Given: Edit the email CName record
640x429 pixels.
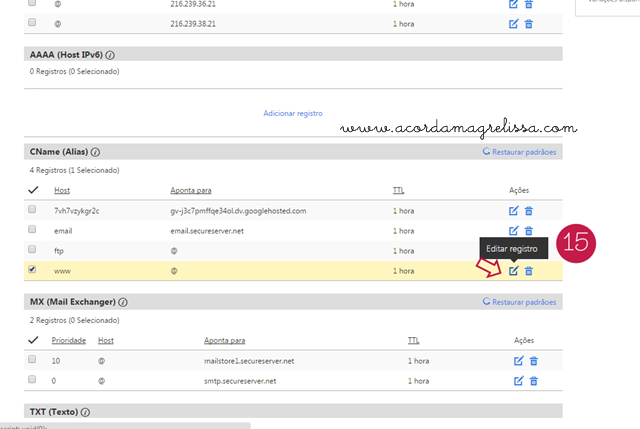Looking at the screenshot, I should (513, 231).
